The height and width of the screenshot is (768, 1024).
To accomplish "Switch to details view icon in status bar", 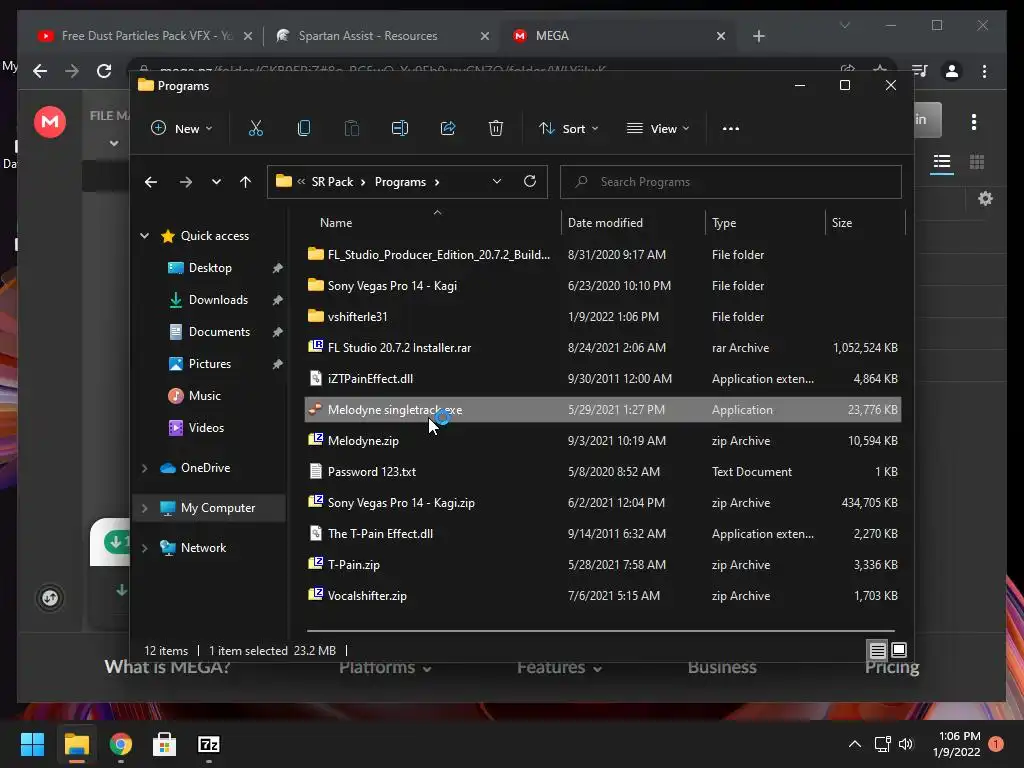I will tap(878, 650).
